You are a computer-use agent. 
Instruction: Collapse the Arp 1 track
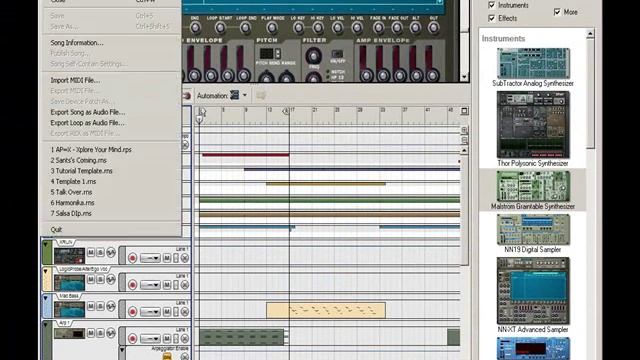[x=46, y=325]
